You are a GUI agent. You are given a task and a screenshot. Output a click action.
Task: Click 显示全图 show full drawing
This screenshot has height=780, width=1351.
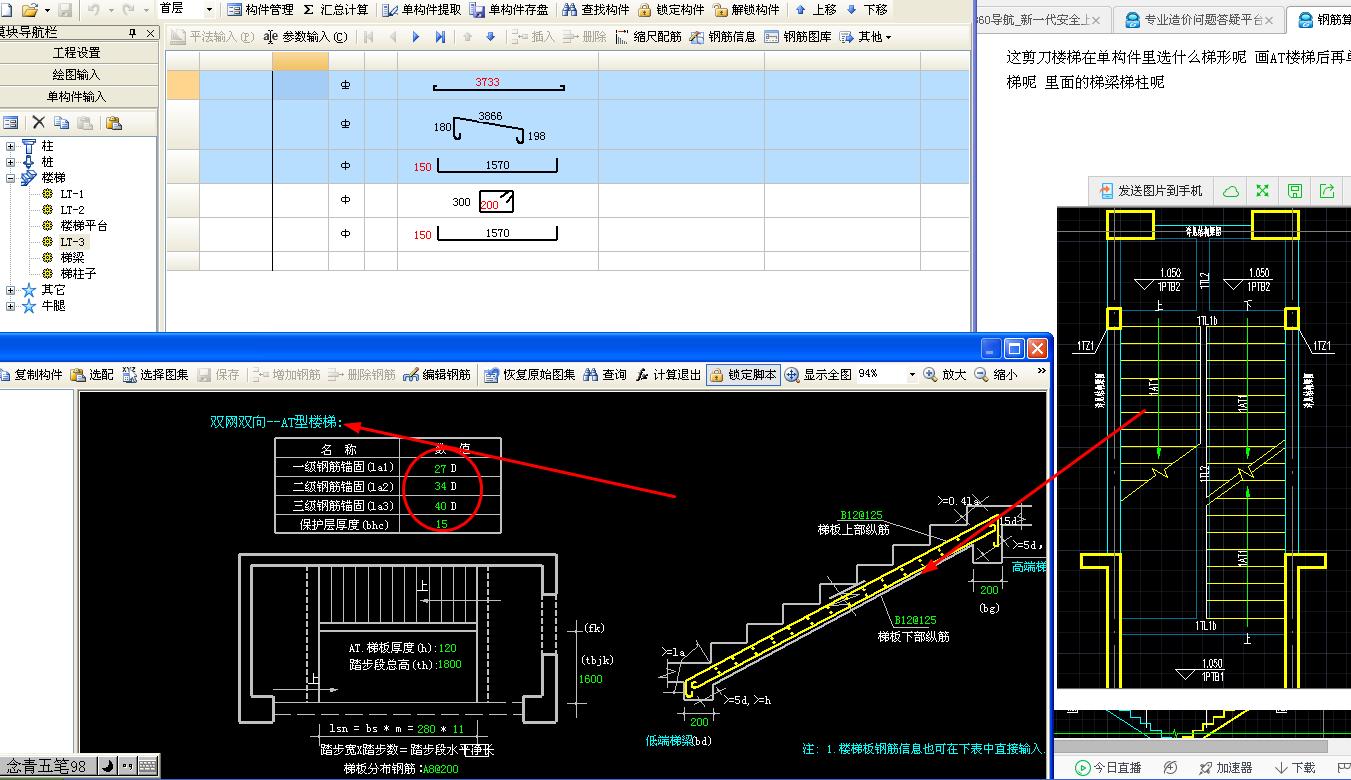[818, 375]
